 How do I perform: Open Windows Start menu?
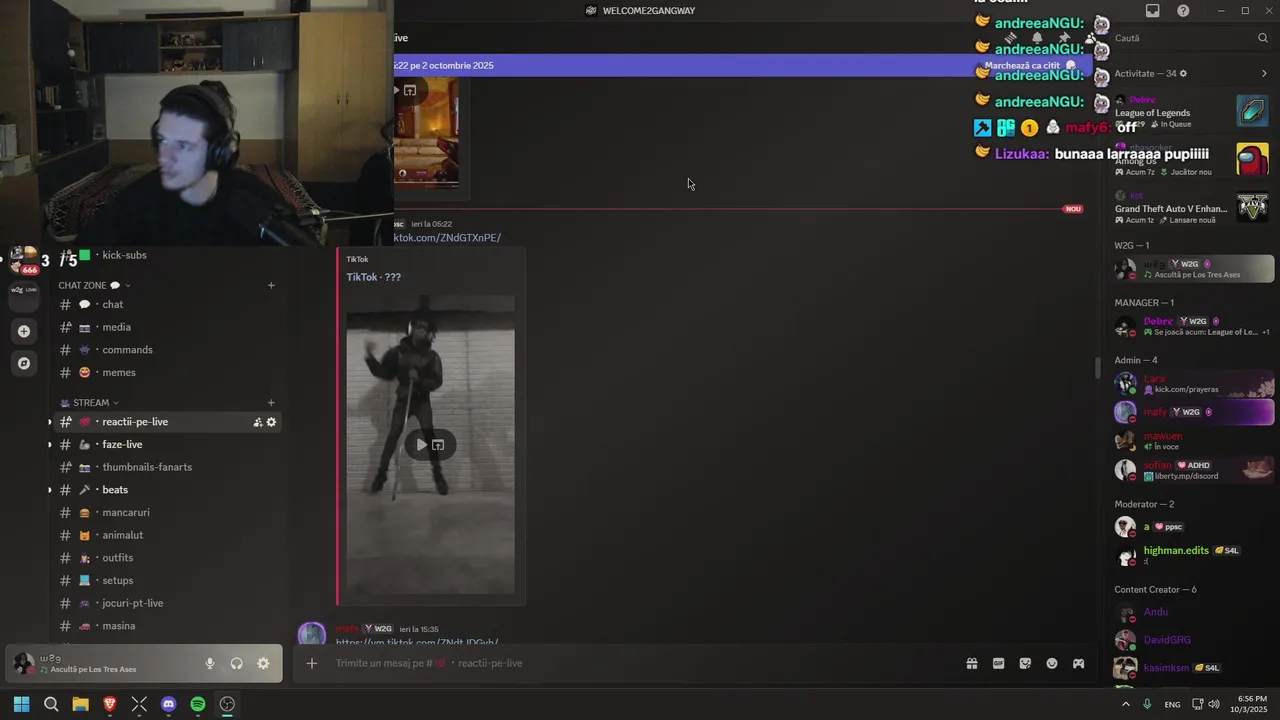[21, 704]
